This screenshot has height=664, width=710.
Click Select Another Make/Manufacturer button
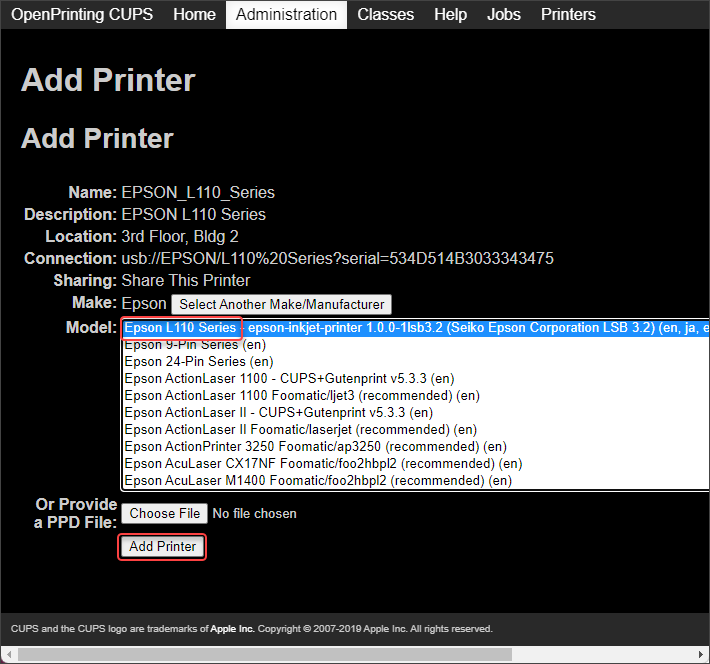tap(281, 304)
